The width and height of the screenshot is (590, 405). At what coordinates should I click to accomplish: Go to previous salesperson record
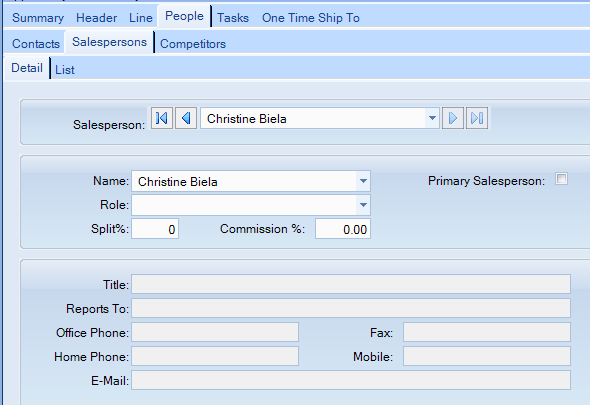186,118
